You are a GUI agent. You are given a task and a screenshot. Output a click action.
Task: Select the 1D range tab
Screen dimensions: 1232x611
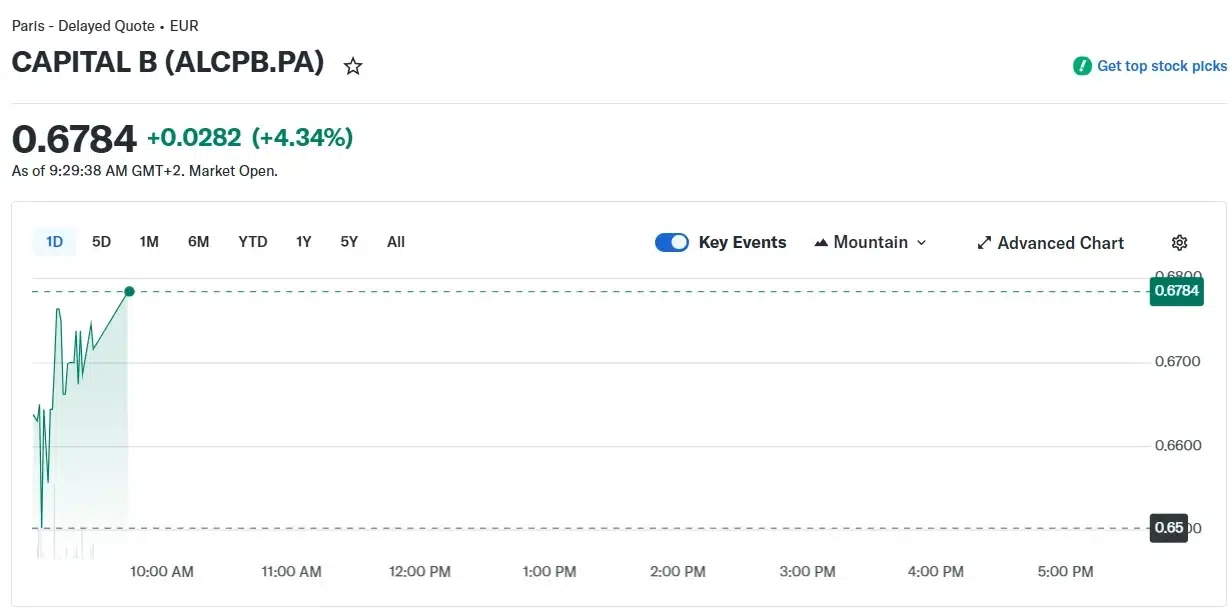pos(54,242)
